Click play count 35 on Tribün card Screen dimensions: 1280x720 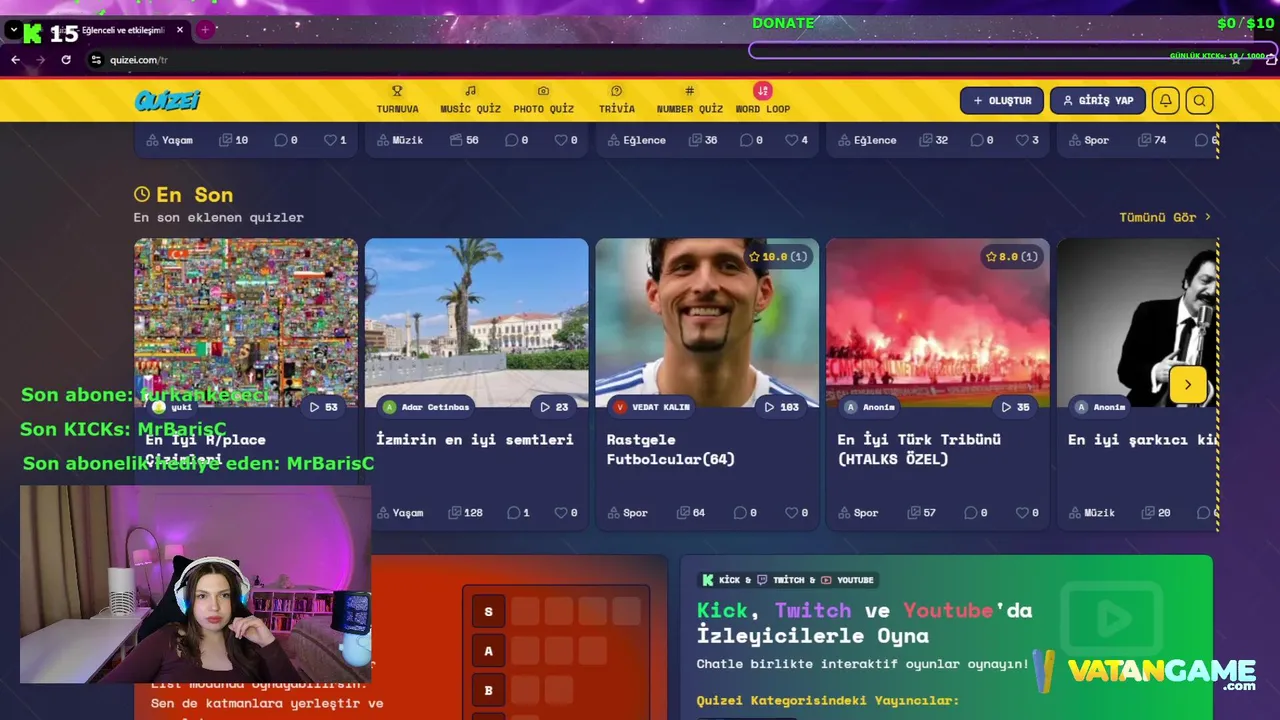[x=1015, y=407]
